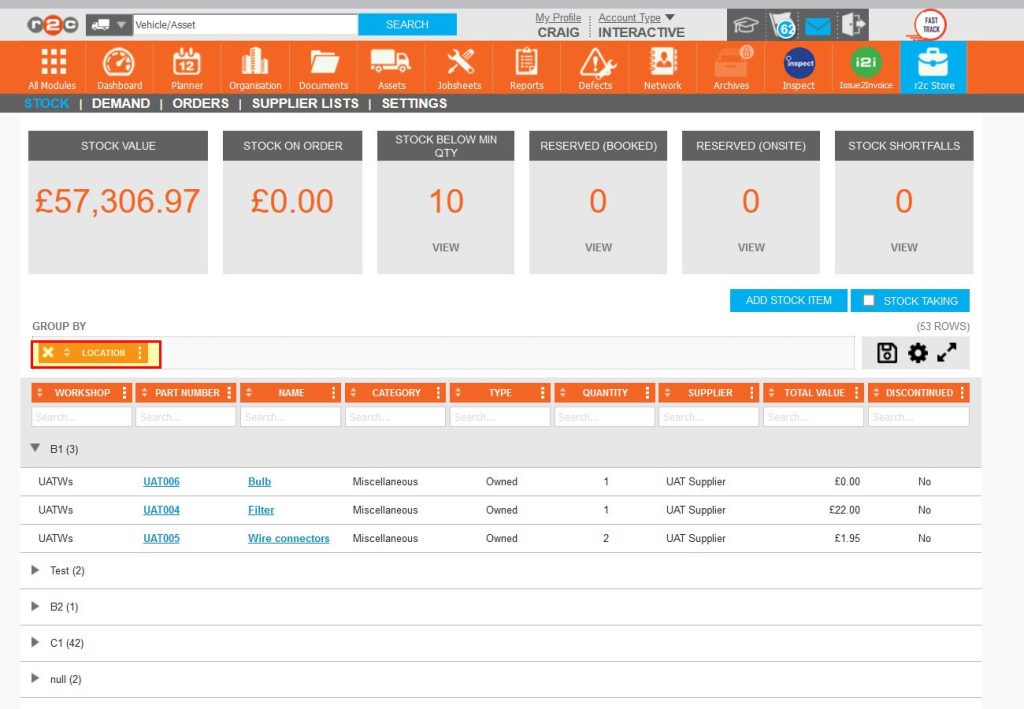Click the Add Stock Item button
This screenshot has width=1024, height=709.
788,301
